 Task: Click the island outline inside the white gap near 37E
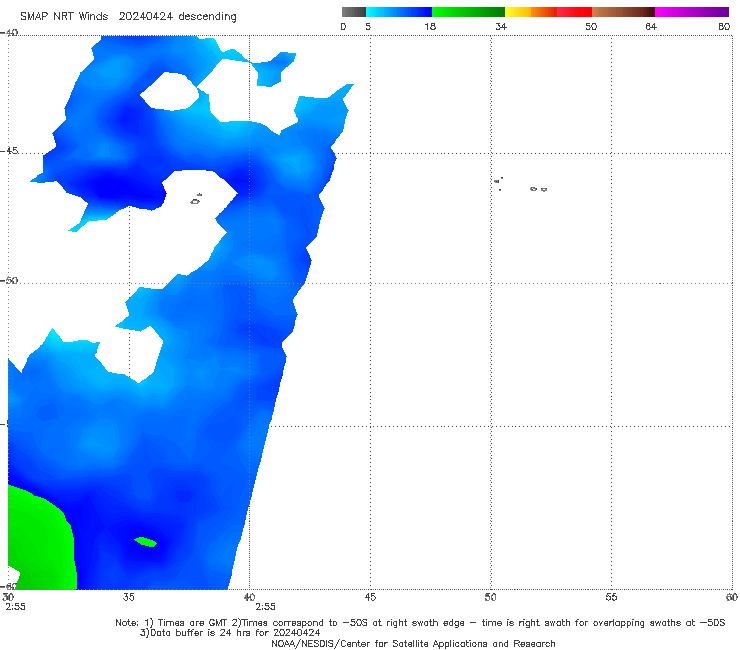coord(196,199)
